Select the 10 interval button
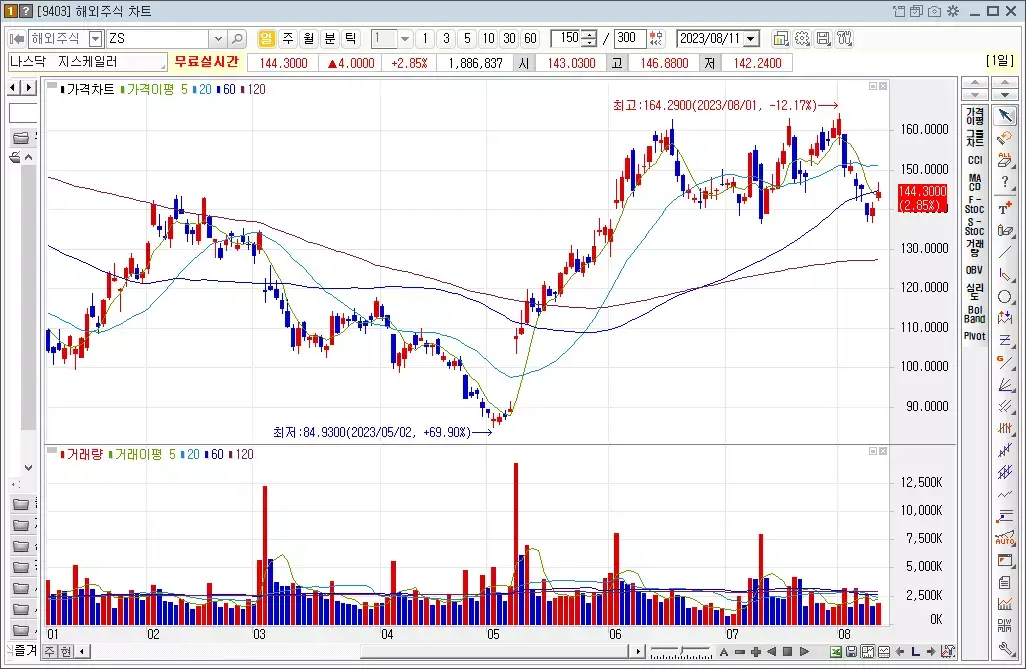The width and height of the screenshot is (1026, 669). pyautogui.click(x=488, y=39)
